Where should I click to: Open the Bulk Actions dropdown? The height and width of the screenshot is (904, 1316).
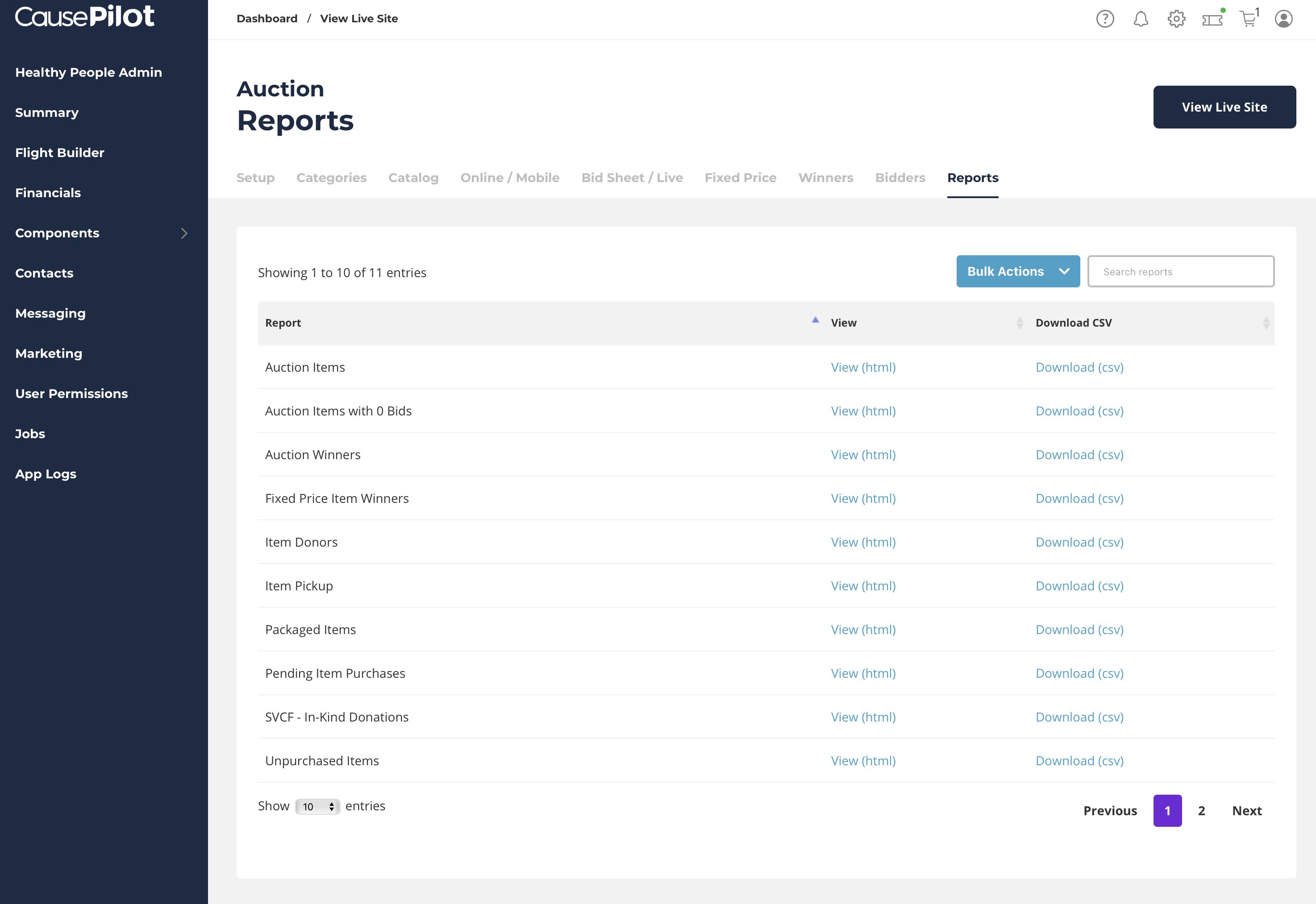point(1017,271)
